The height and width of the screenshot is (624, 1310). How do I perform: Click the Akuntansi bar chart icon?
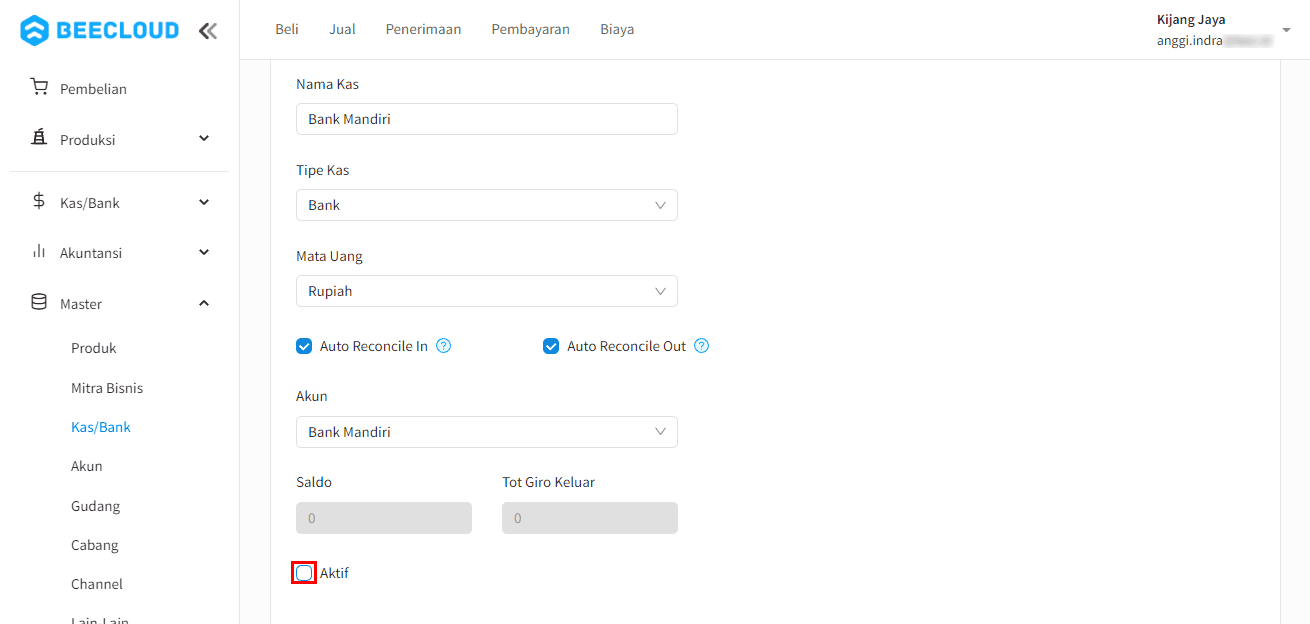39,252
